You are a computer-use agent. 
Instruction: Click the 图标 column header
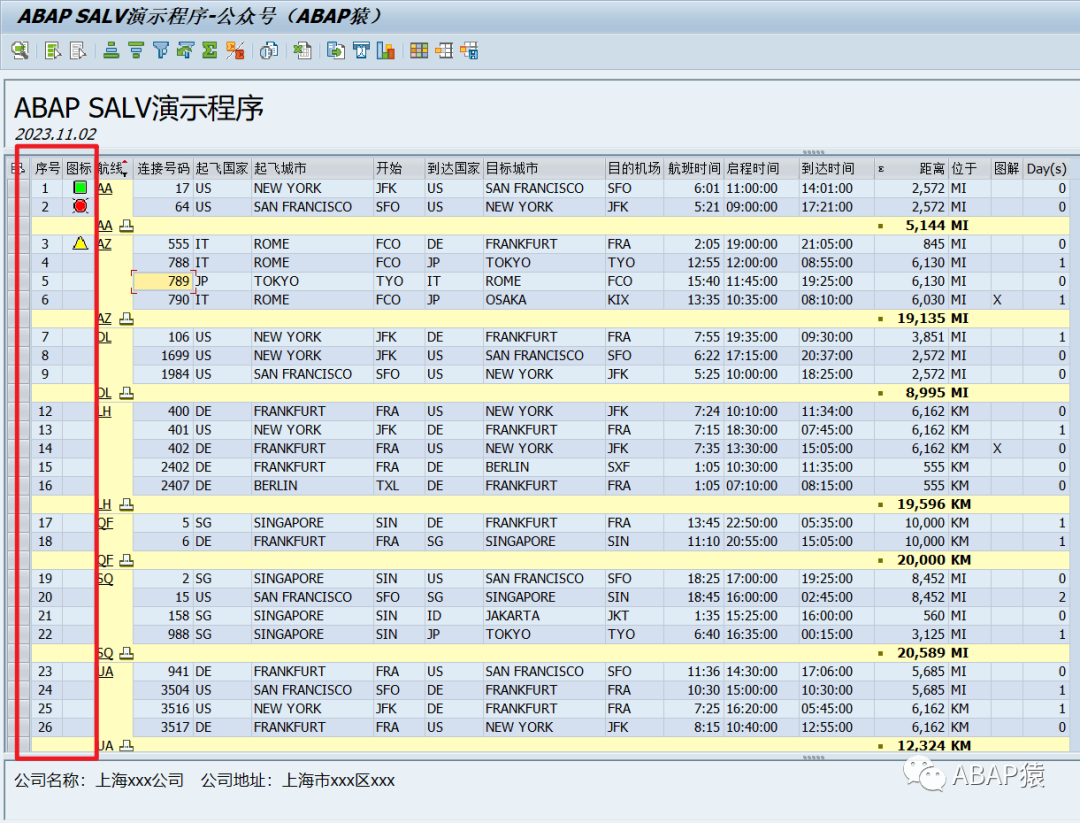79,169
